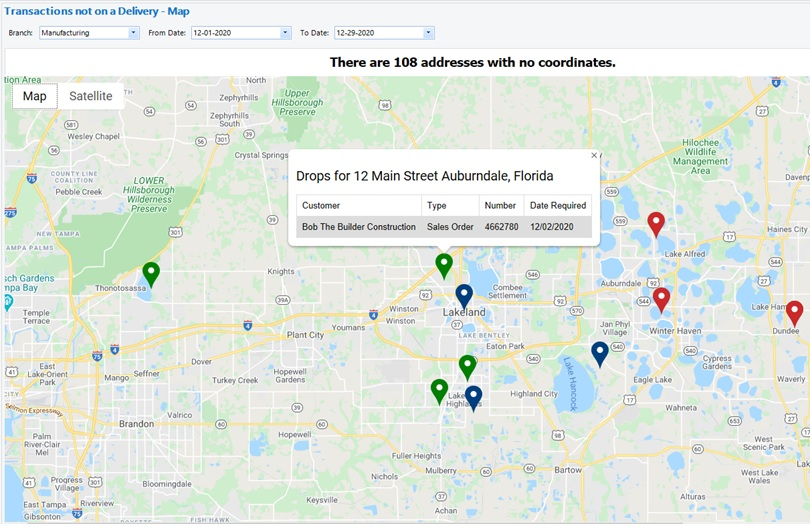Click the red pin at Dundee
Screen dimensions: 810x527
(x=795, y=313)
